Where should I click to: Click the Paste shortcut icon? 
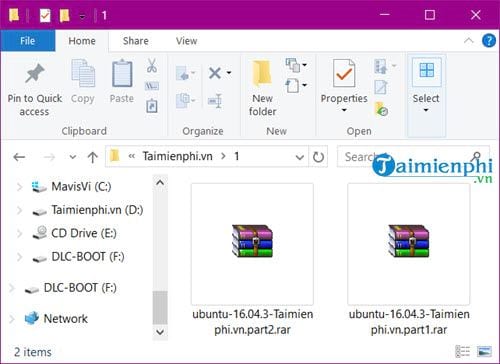pyautogui.click(x=152, y=106)
